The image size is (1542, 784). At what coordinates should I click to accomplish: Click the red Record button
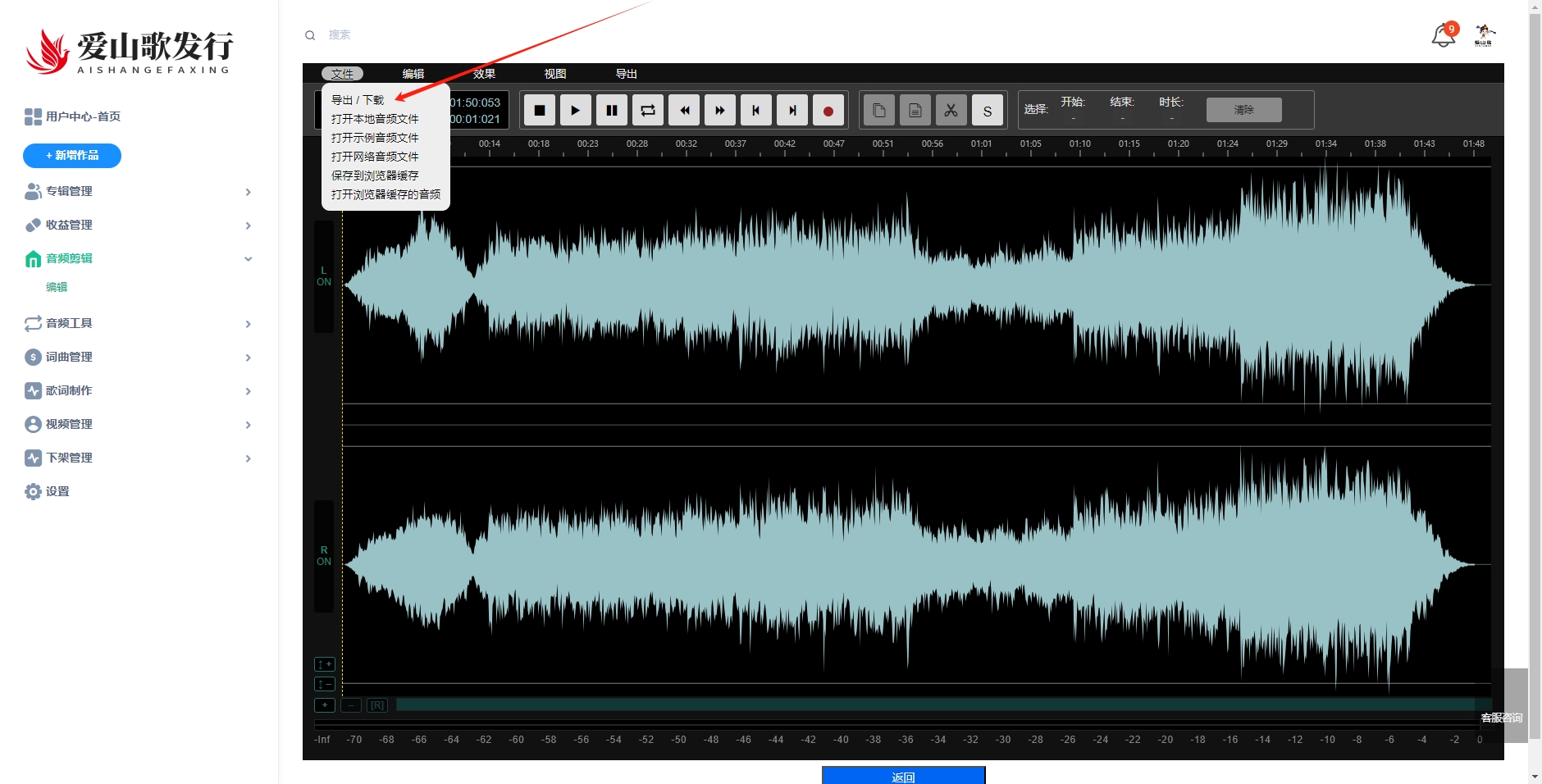[828, 111]
